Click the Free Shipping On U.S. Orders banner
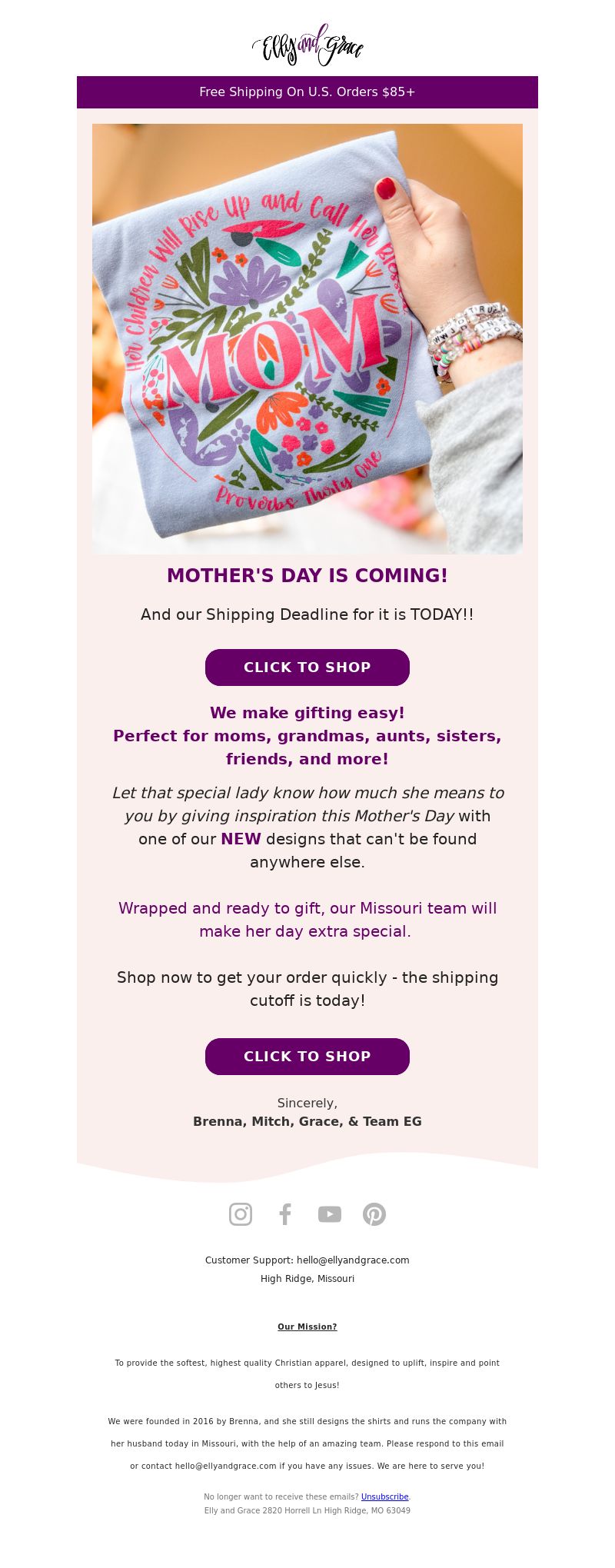 307,92
